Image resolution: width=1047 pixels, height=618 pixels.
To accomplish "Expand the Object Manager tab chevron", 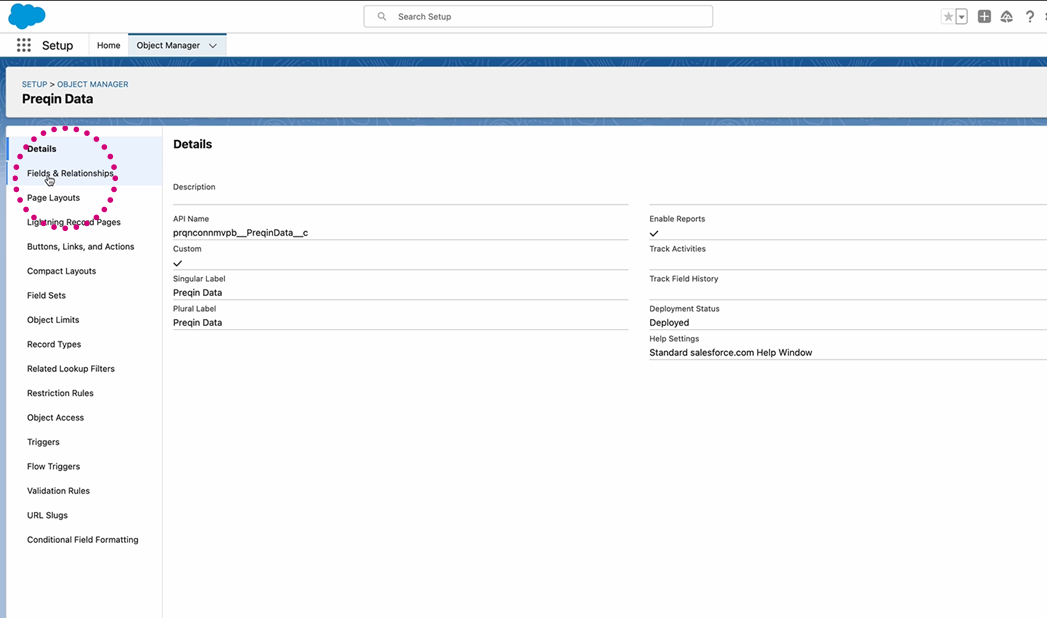I will click(213, 45).
